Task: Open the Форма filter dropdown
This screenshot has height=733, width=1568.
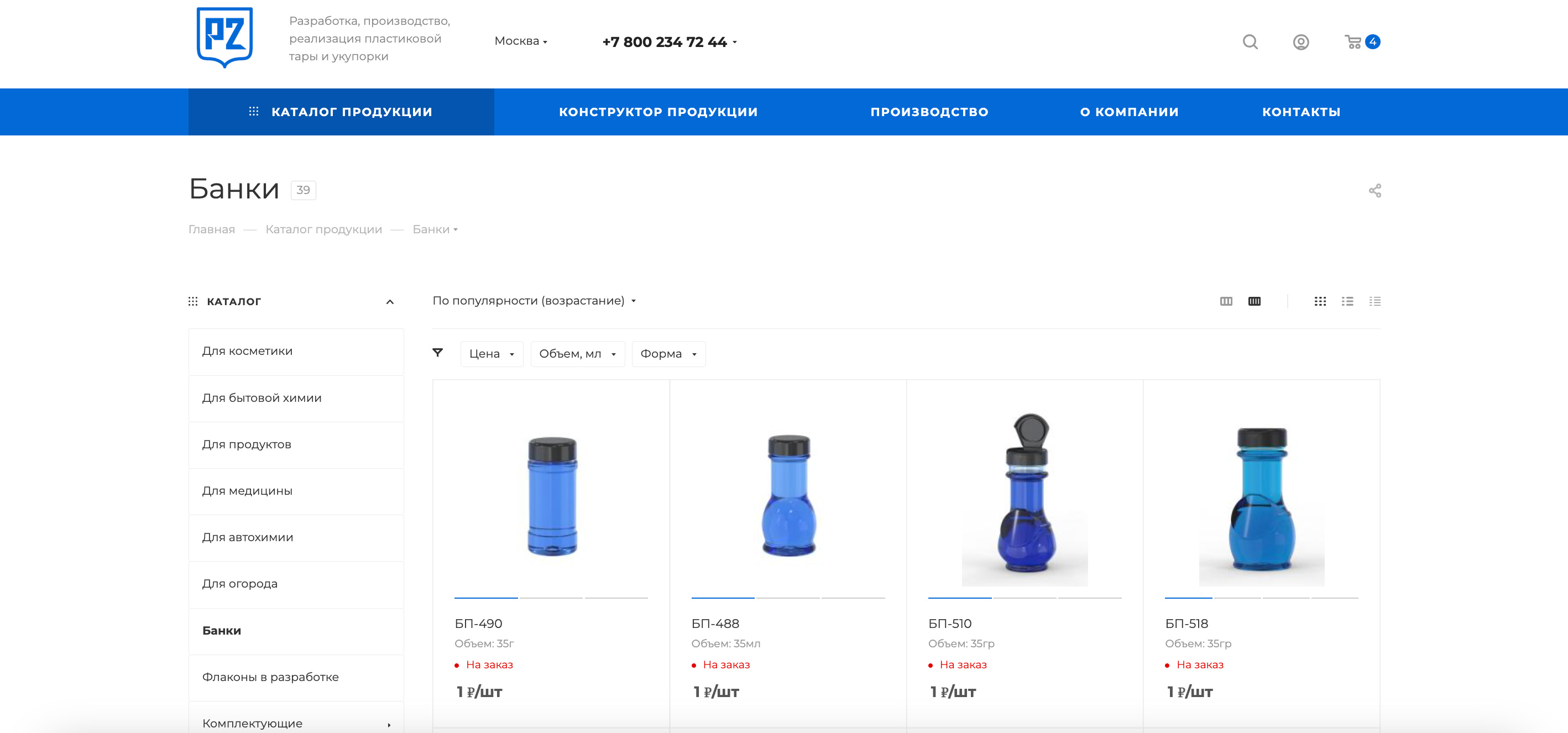Action: click(668, 354)
